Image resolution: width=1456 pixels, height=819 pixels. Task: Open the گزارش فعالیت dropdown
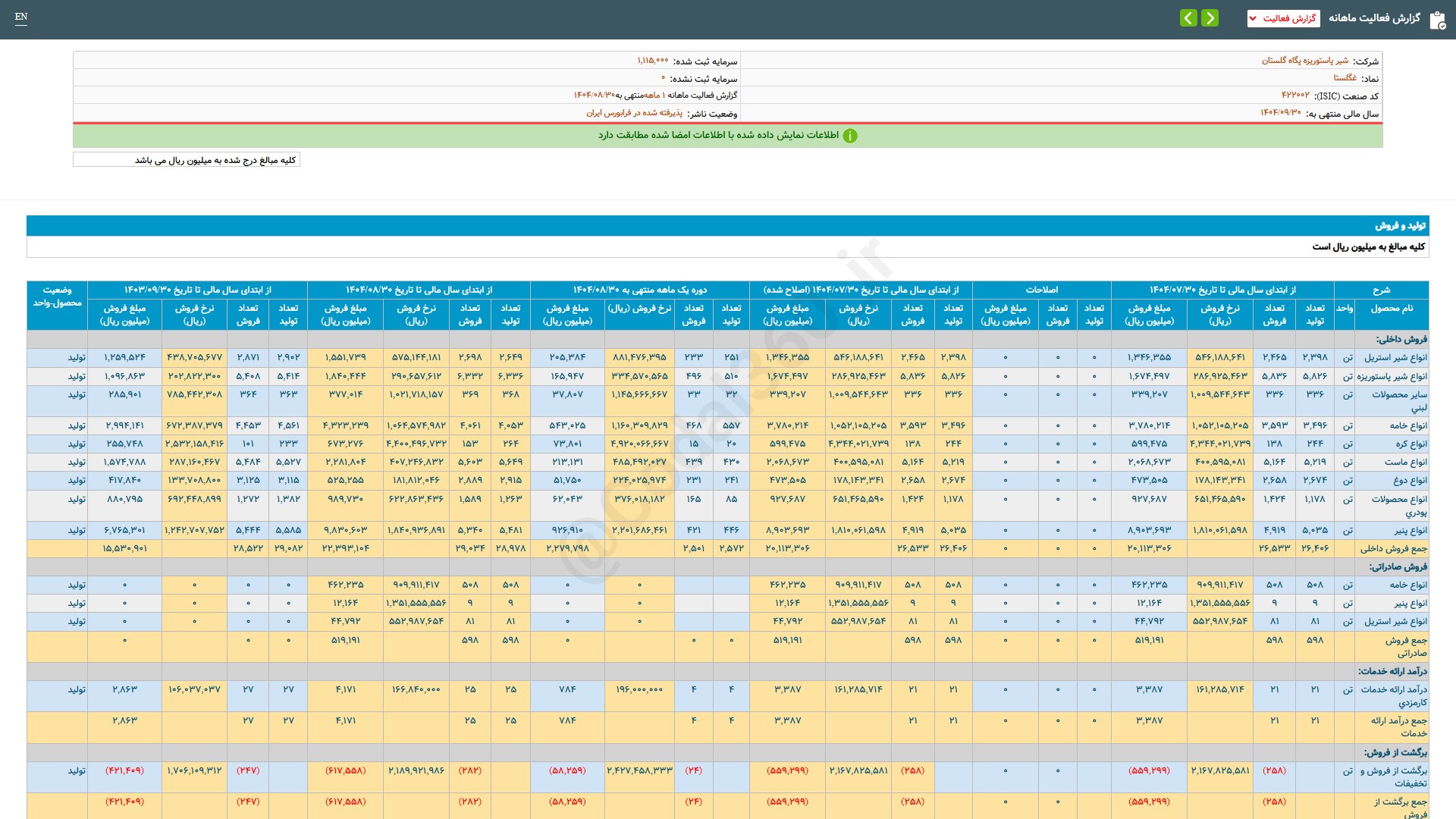[1283, 18]
